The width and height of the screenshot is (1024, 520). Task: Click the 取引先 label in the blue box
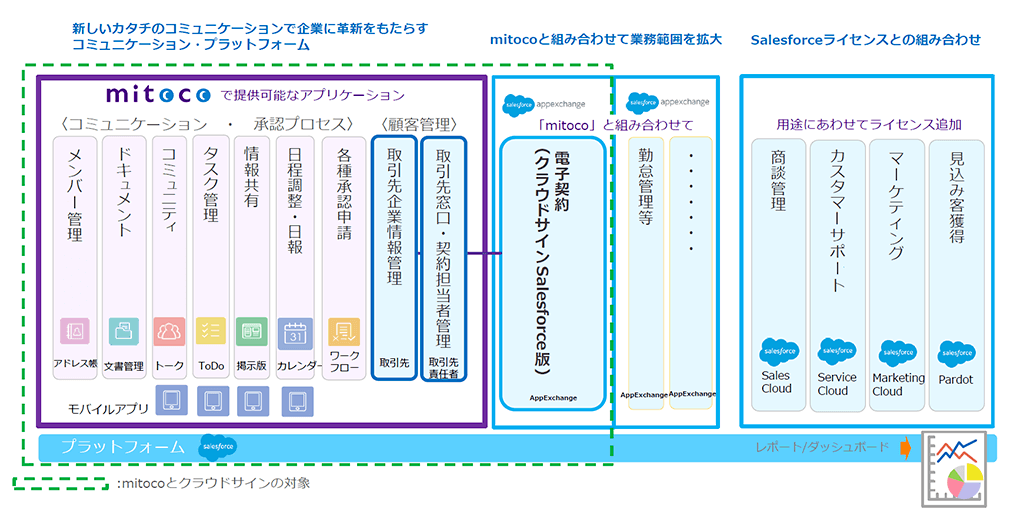(394, 363)
